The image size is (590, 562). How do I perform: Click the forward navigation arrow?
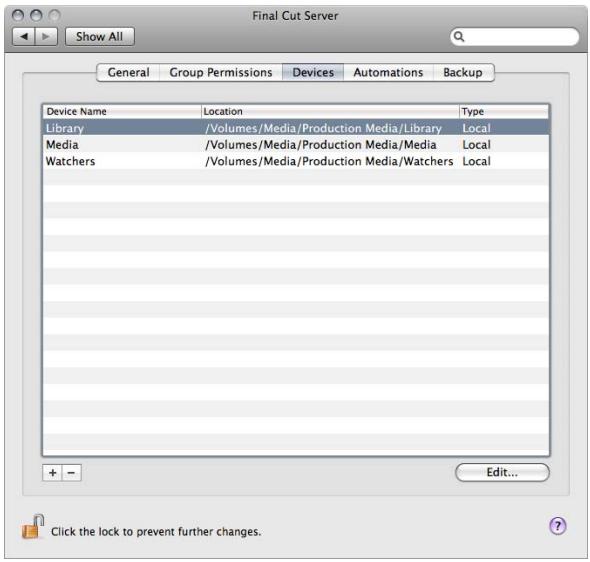coord(46,36)
